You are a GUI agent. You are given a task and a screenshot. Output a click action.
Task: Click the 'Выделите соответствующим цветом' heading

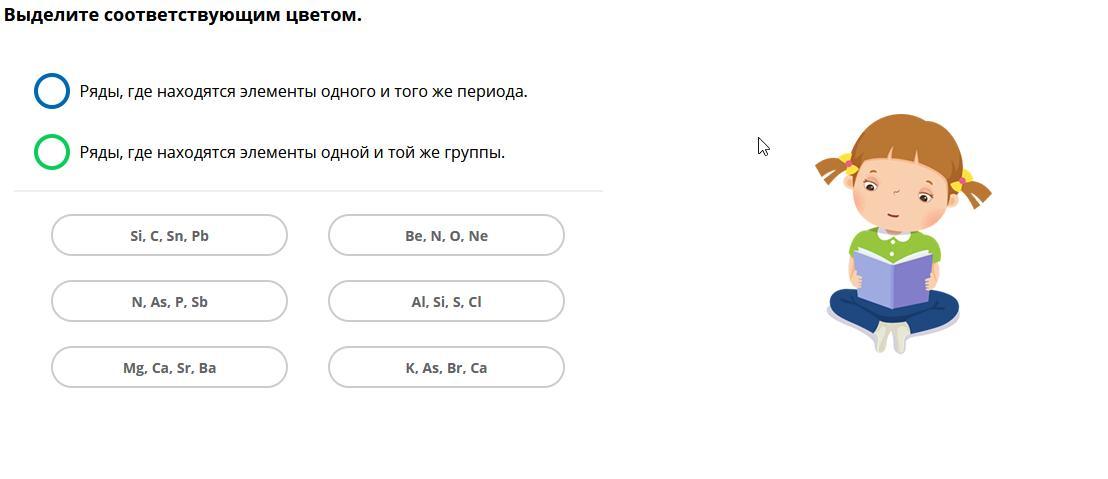183,15
